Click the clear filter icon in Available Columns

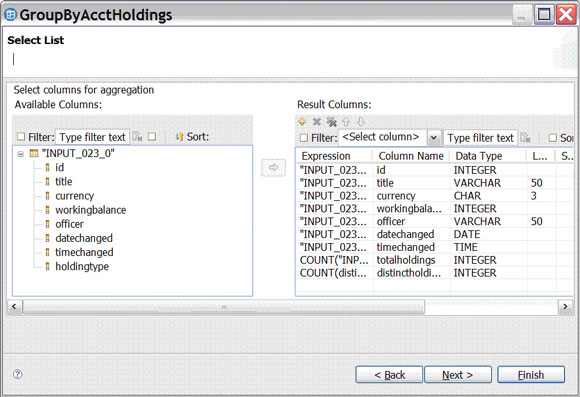pyautogui.click(x=137, y=137)
